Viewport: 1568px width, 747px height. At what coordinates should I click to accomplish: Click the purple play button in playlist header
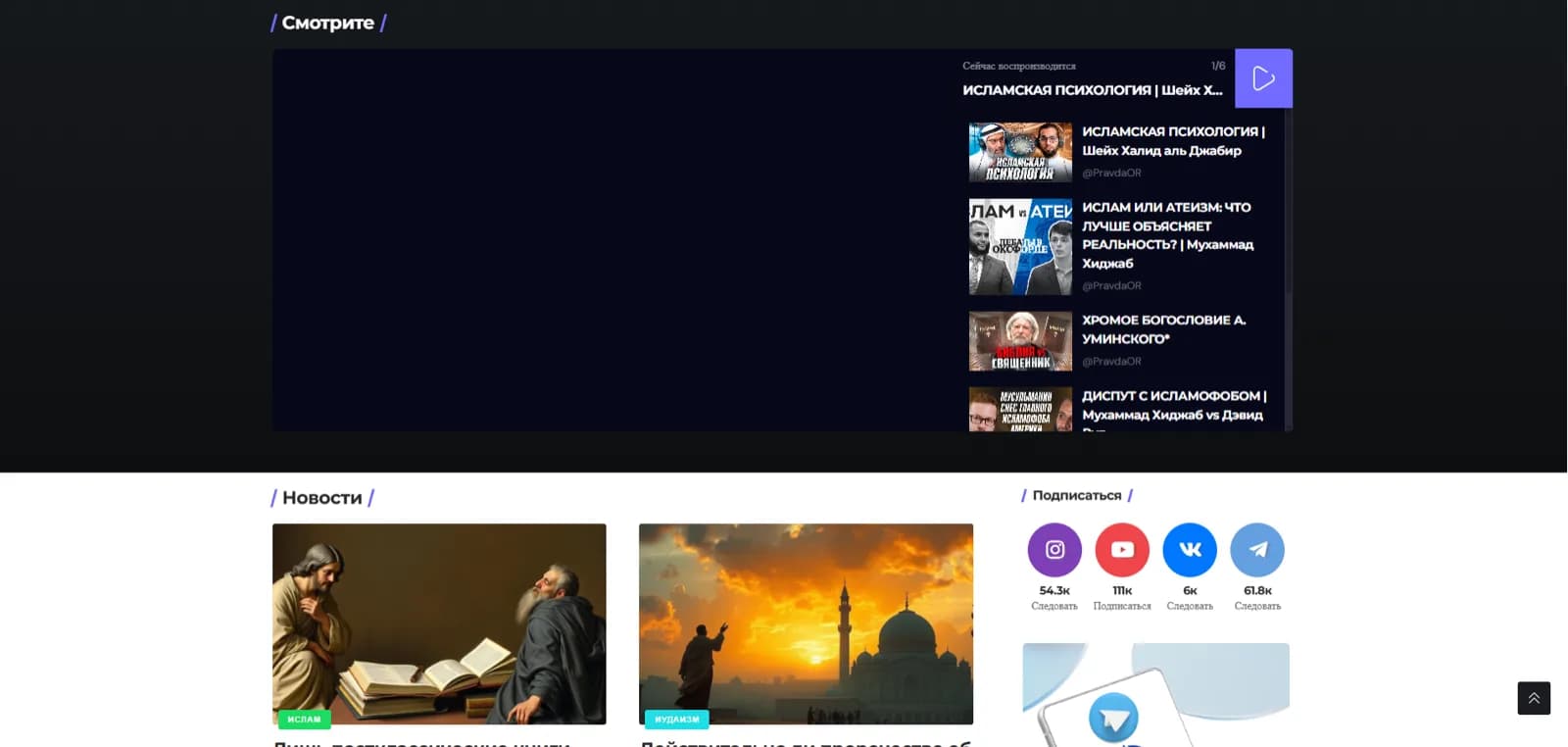(1263, 78)
